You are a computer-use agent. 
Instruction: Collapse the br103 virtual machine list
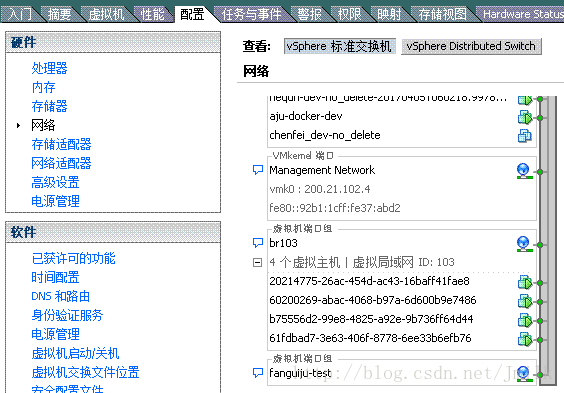coord(257,262)
